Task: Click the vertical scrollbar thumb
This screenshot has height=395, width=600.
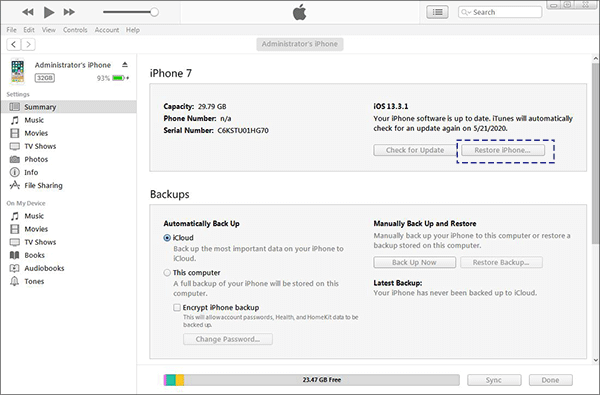Action: click(x=595, y=153)
